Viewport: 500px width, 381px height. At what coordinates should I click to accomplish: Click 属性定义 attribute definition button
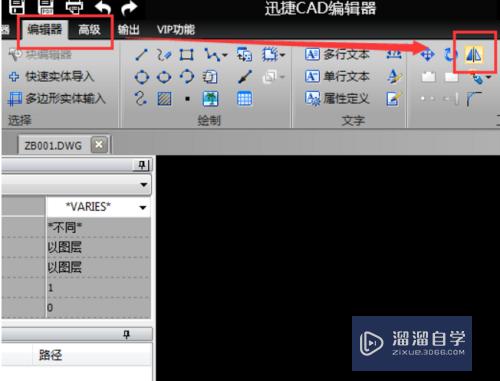pos(337,99)
